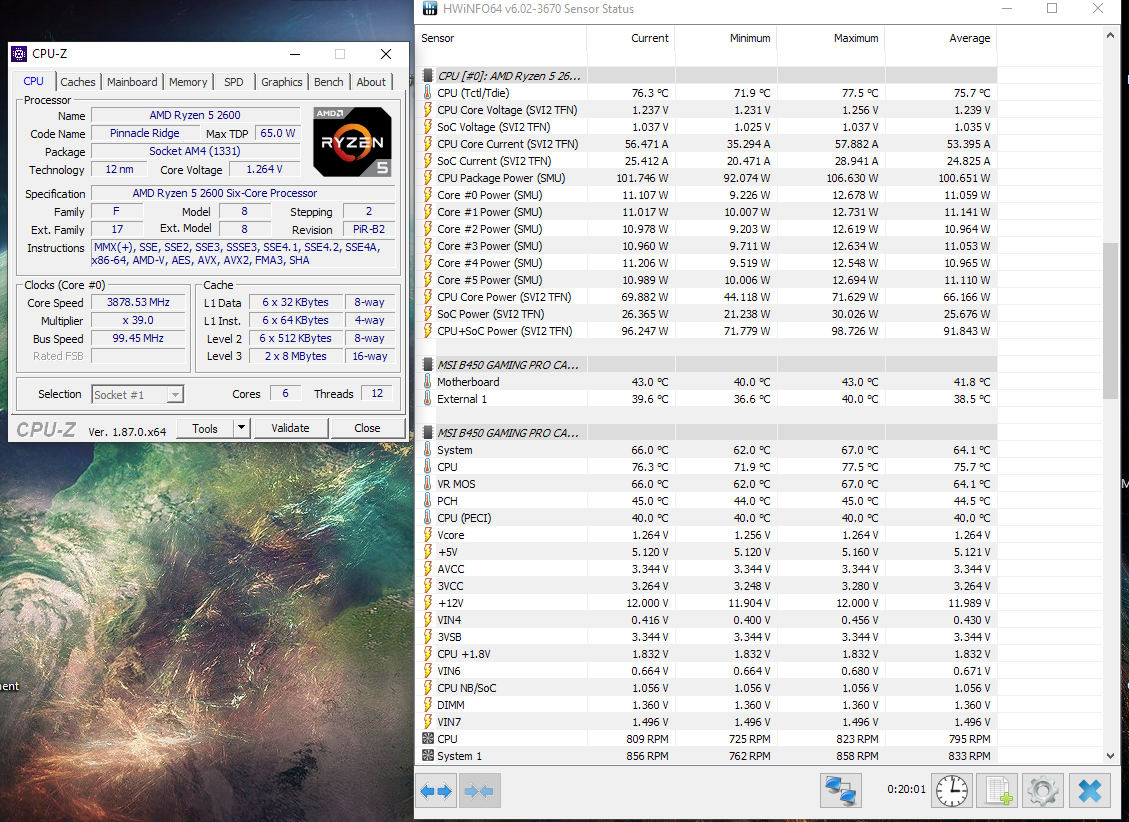Click the scroll-up arrow of HWiNFO sensor list
Screen dimensions: 1129x822
pyautogui.click(x=1110, y=35)
